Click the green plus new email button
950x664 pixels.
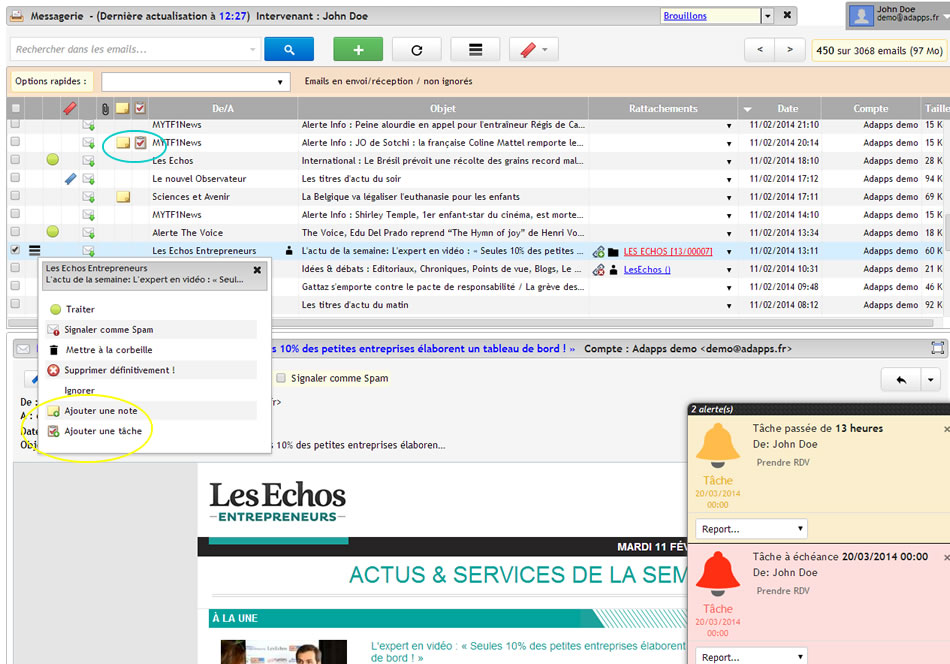[x=358, y=50]
